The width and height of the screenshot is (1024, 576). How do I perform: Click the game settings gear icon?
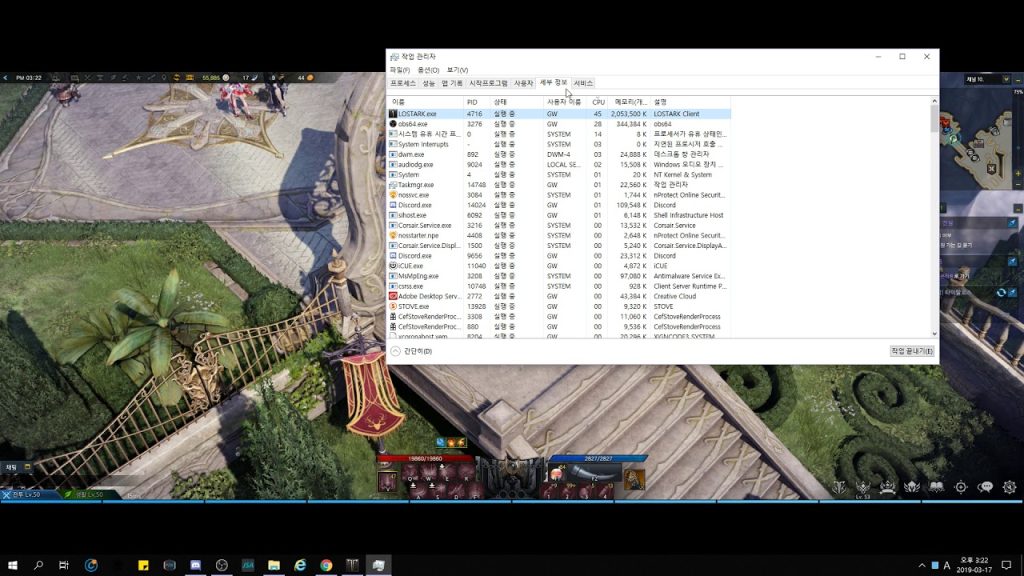pos(1009,487)
